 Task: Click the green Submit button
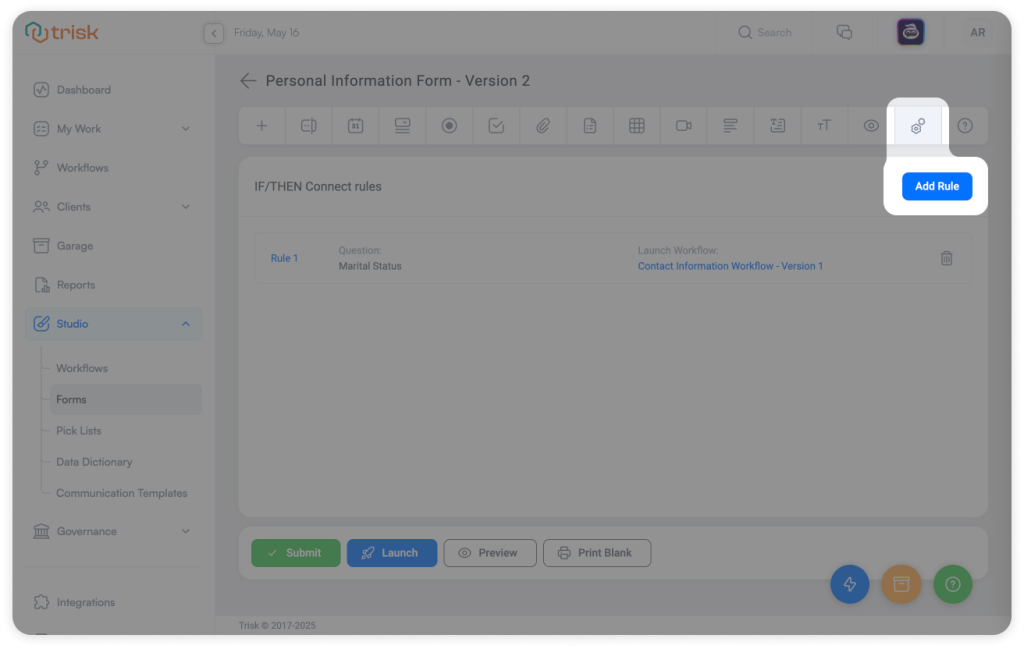point(296,553)
